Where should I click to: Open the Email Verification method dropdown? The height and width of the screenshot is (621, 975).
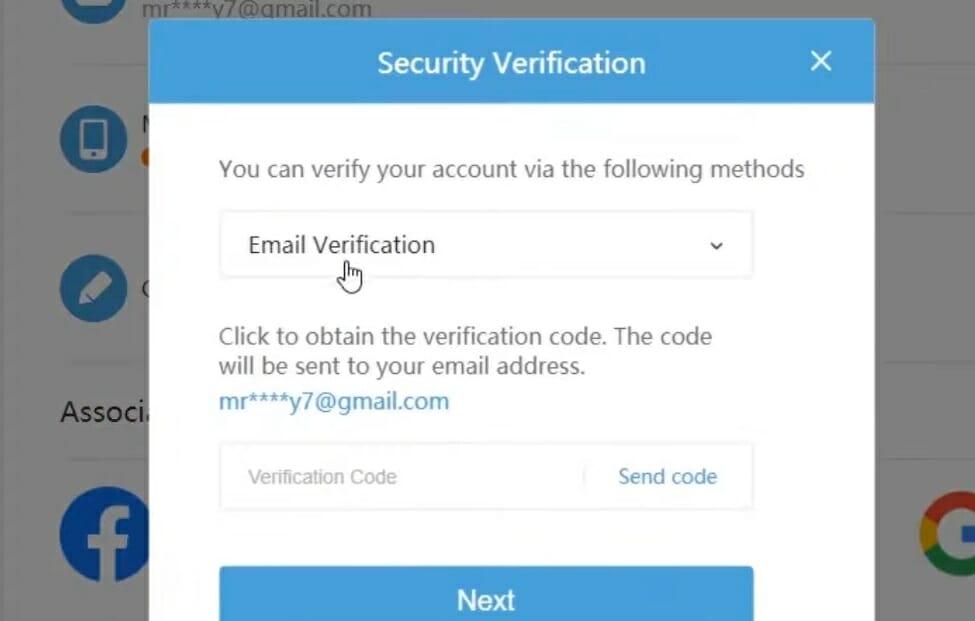click(x=485, y=245)
